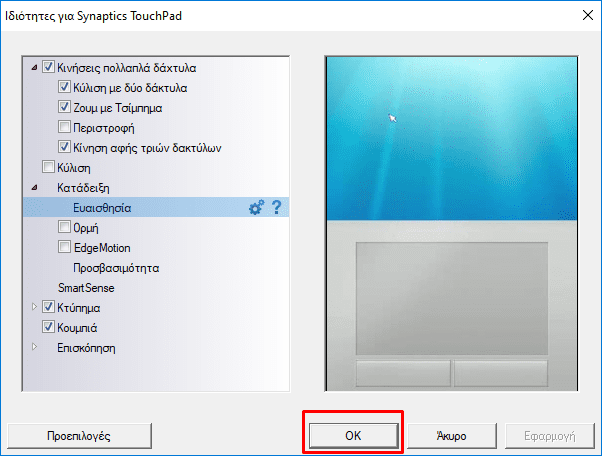This screenshot has width=602, height=456.
Task: Toggle Ζουμ με Τσίμπημα checkbox
Action: (x=64, y=107)
